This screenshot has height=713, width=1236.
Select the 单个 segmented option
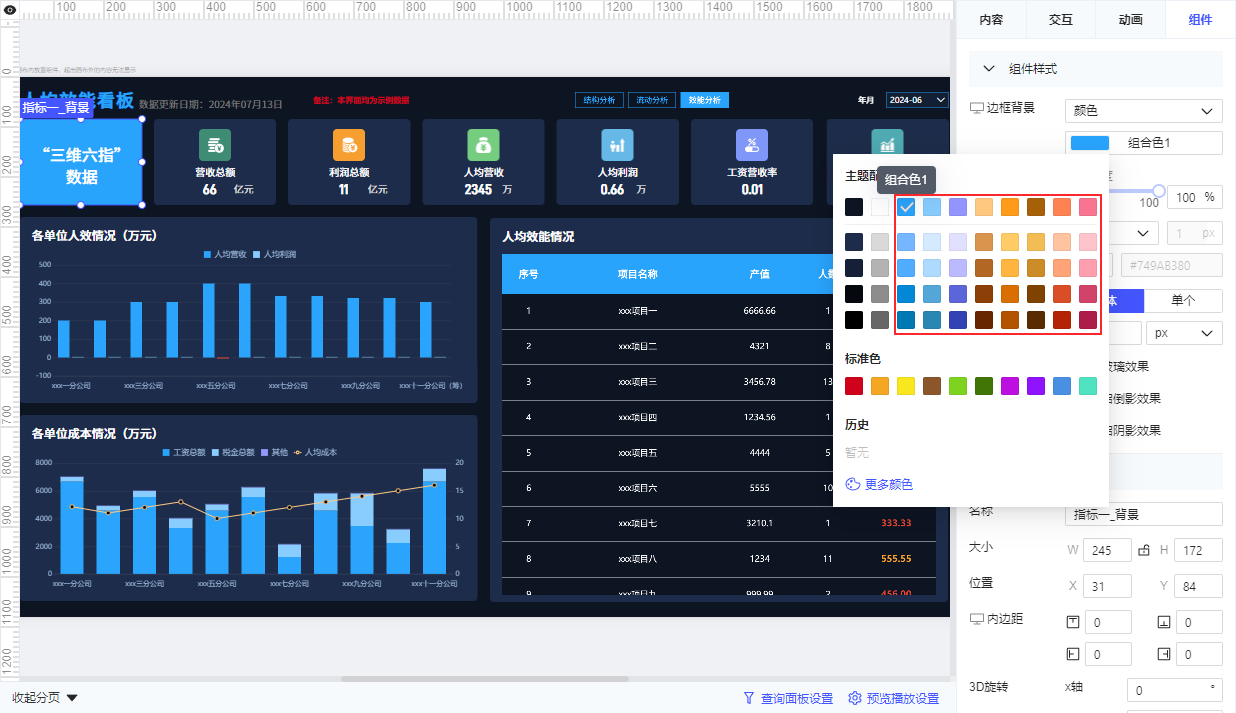[1183, 301]
